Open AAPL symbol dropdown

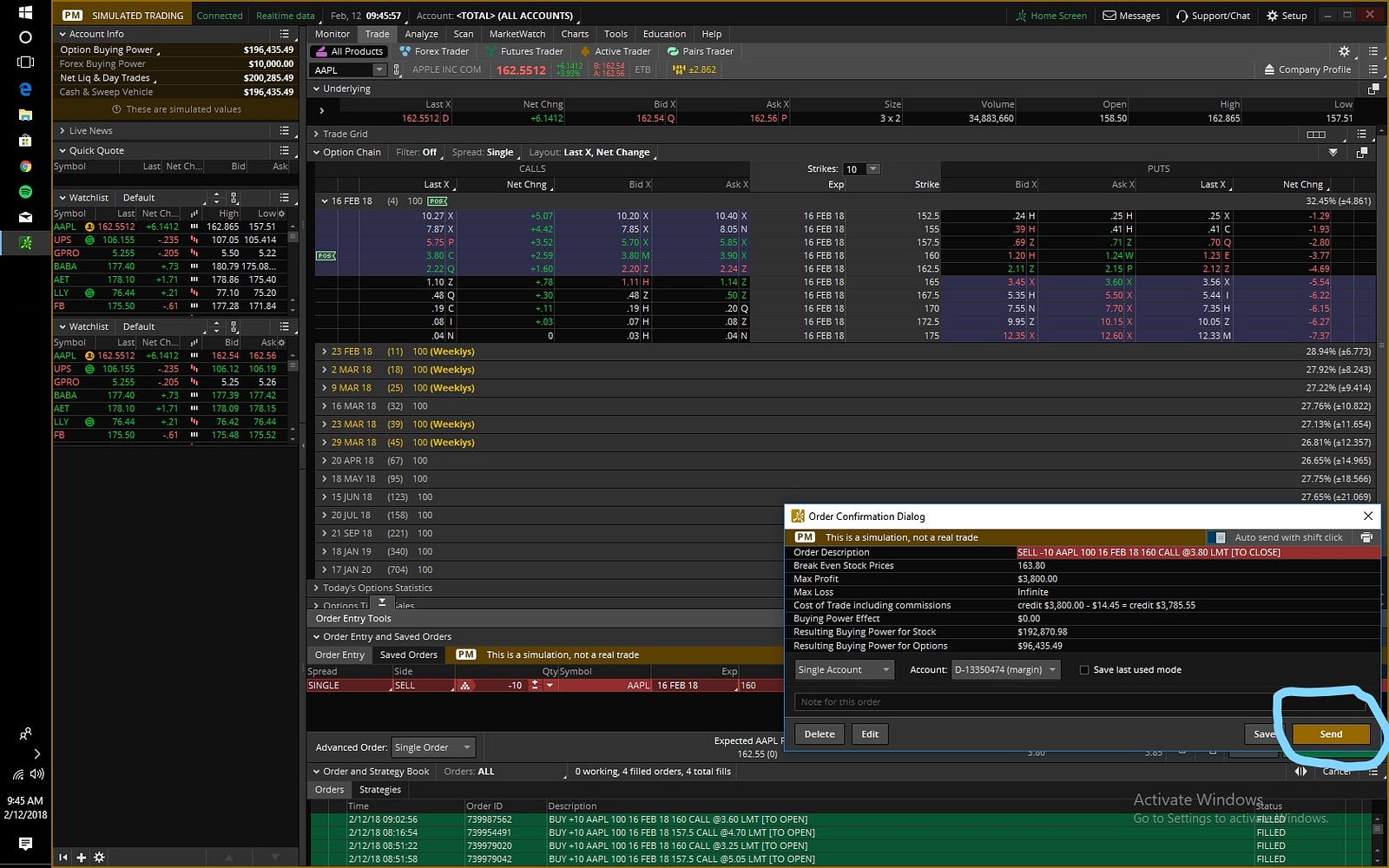tap(379, 69)
